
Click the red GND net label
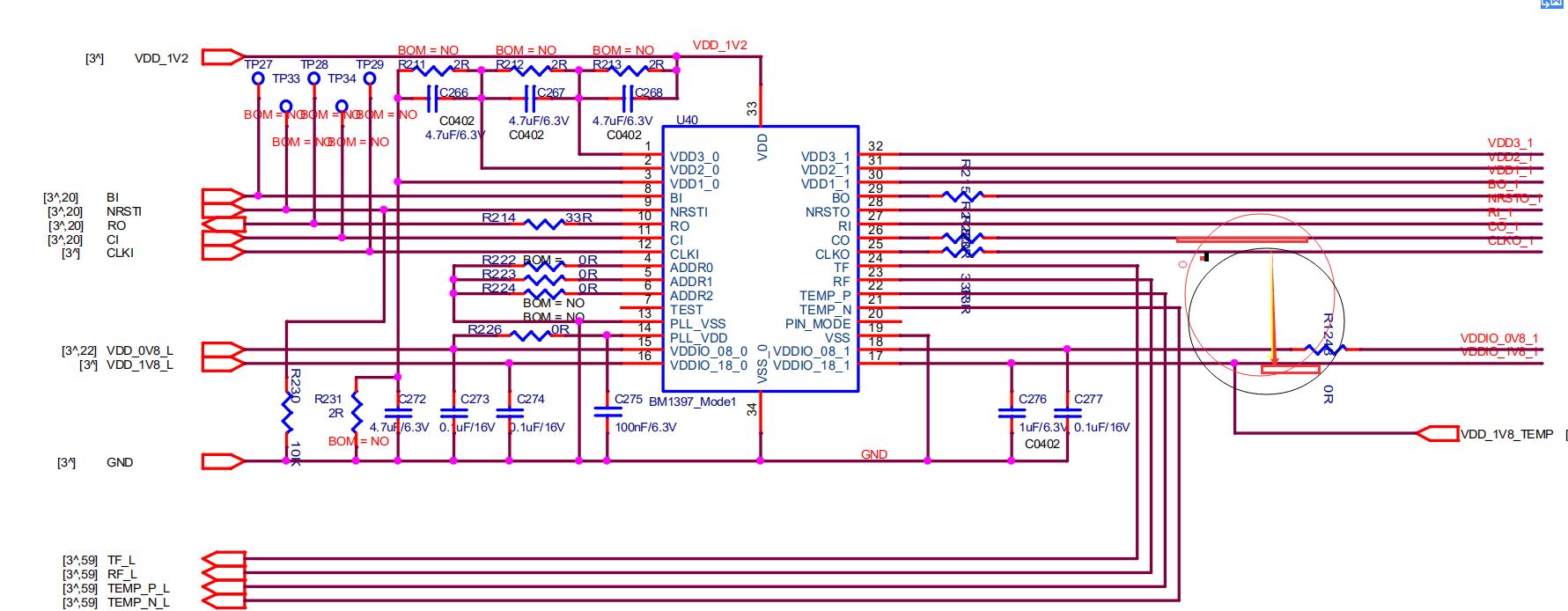click(874, 454)
